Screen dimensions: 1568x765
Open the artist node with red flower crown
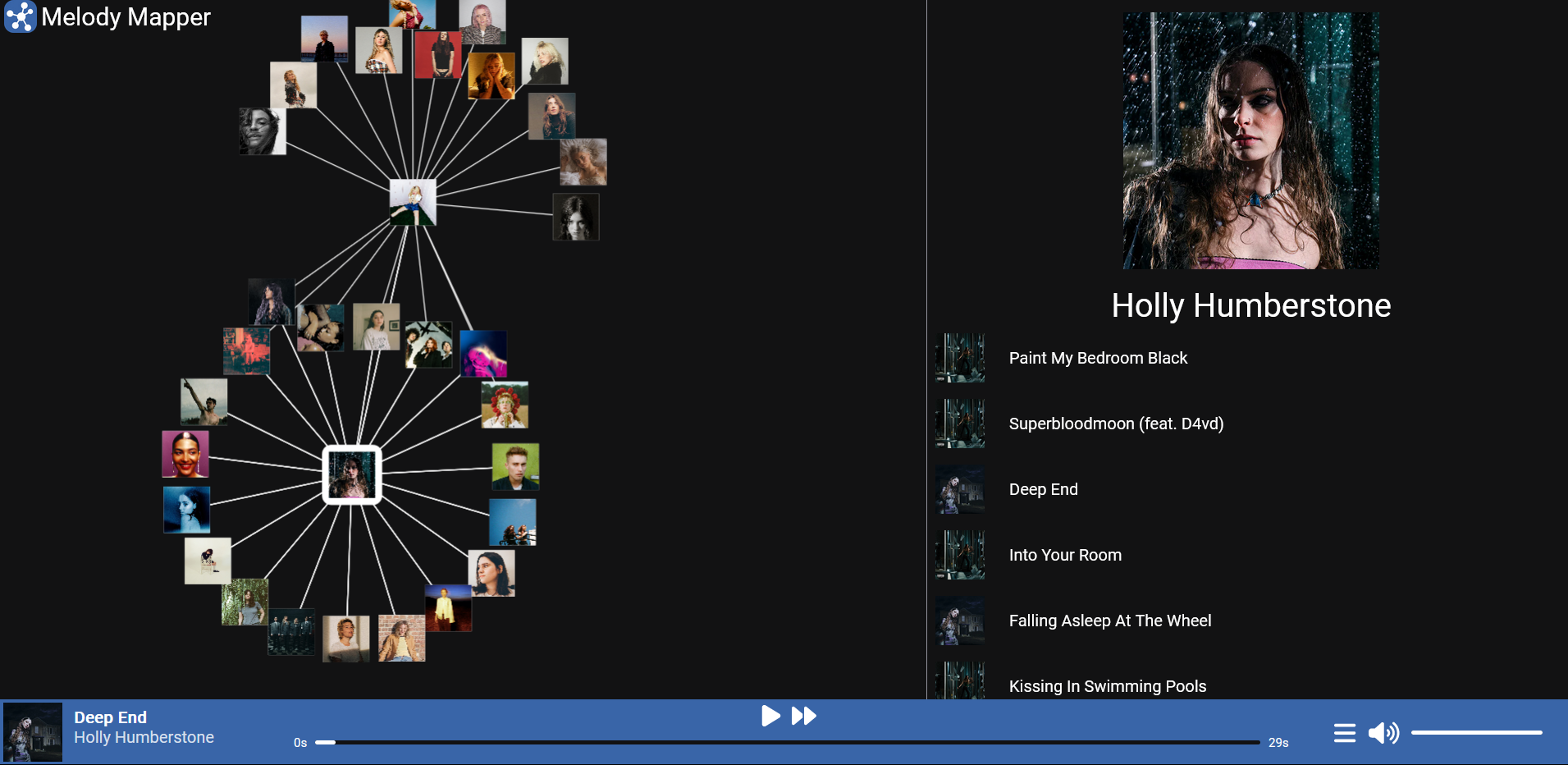point(505,405)
